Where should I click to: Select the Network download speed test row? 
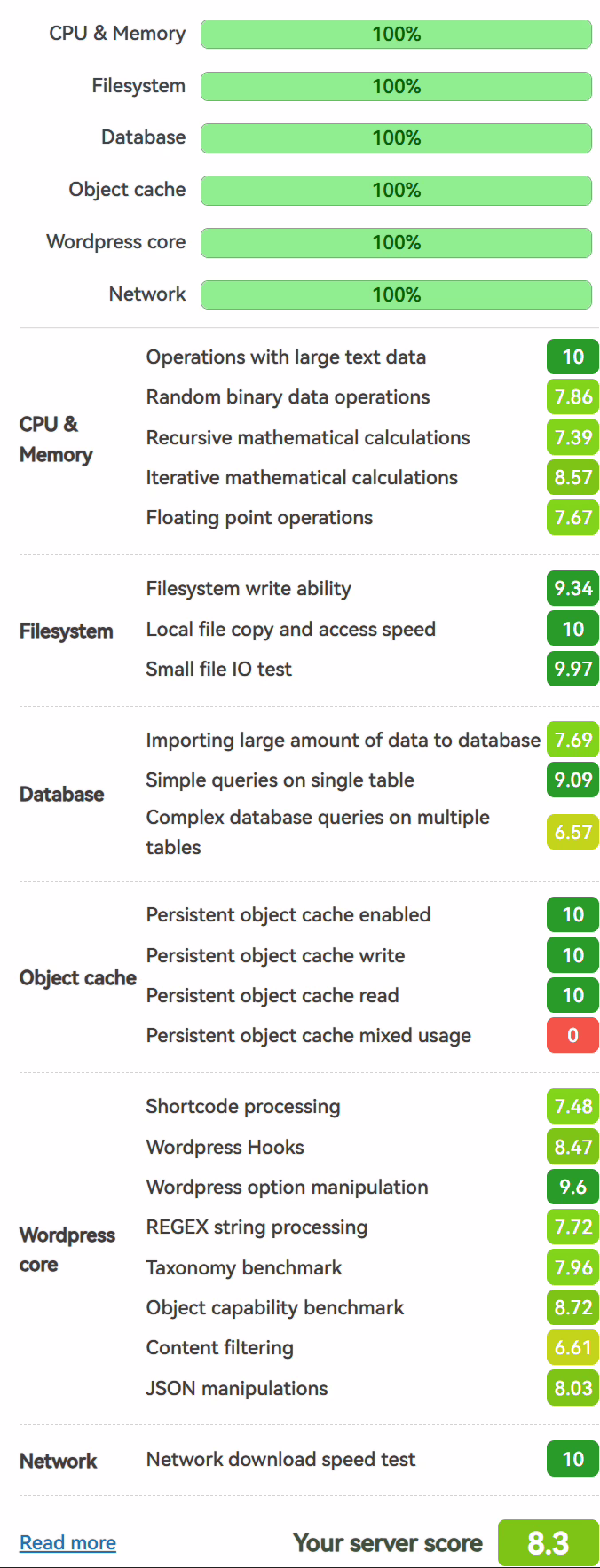(x=373, y=1459)
